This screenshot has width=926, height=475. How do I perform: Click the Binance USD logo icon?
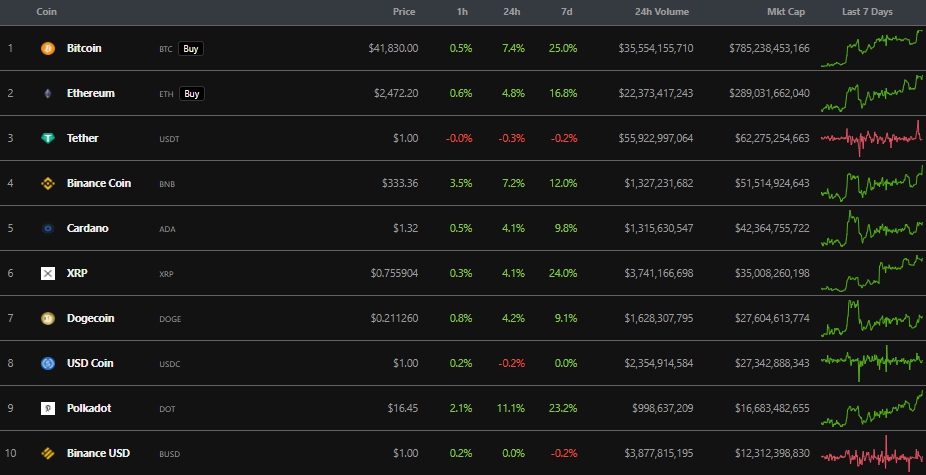click(x=47, y=453)
